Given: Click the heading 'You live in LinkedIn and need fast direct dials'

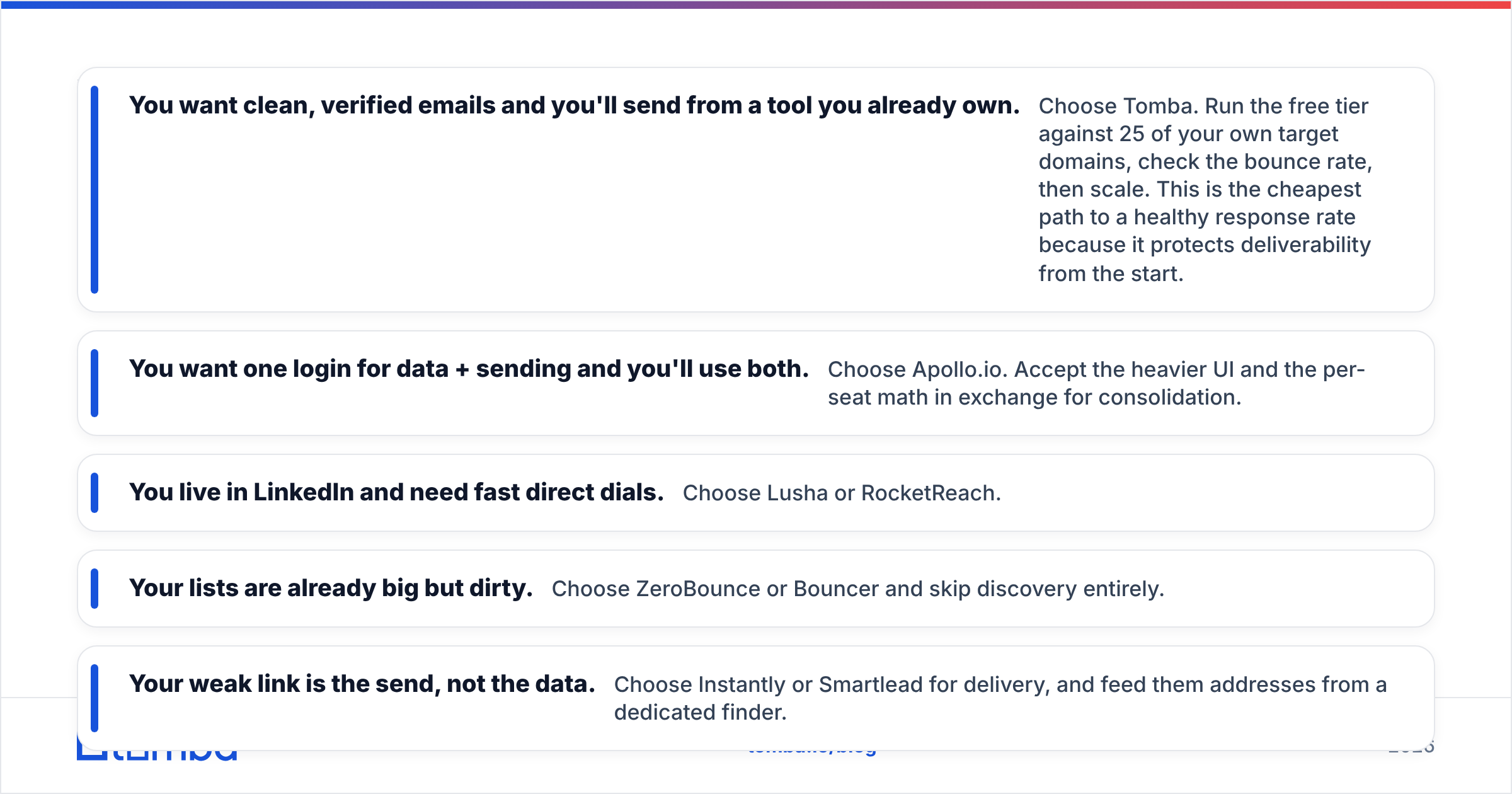Looking at the screenshot, I should coord(396,492).
